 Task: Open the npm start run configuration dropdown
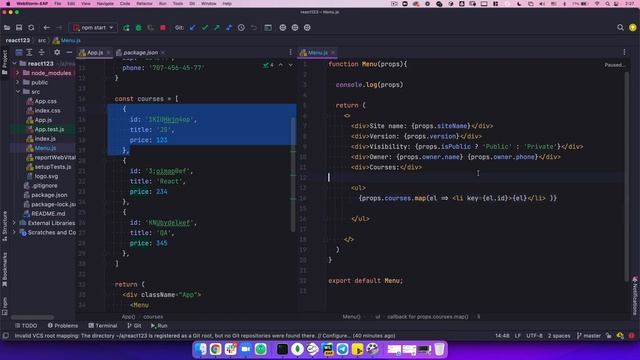93,28
